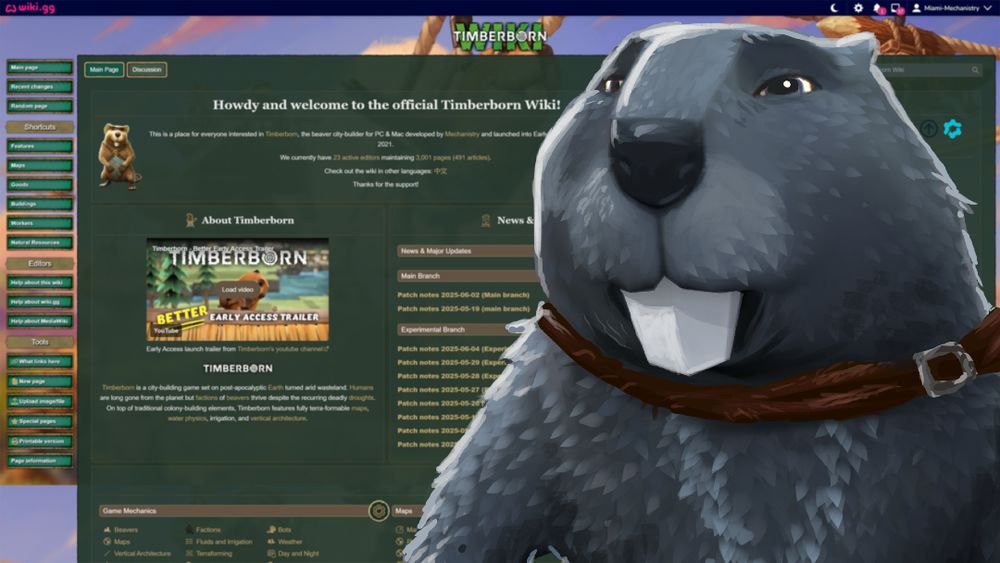Open the Mechanistry developer link
This screenshot has width=1000, height=563.
462,134
